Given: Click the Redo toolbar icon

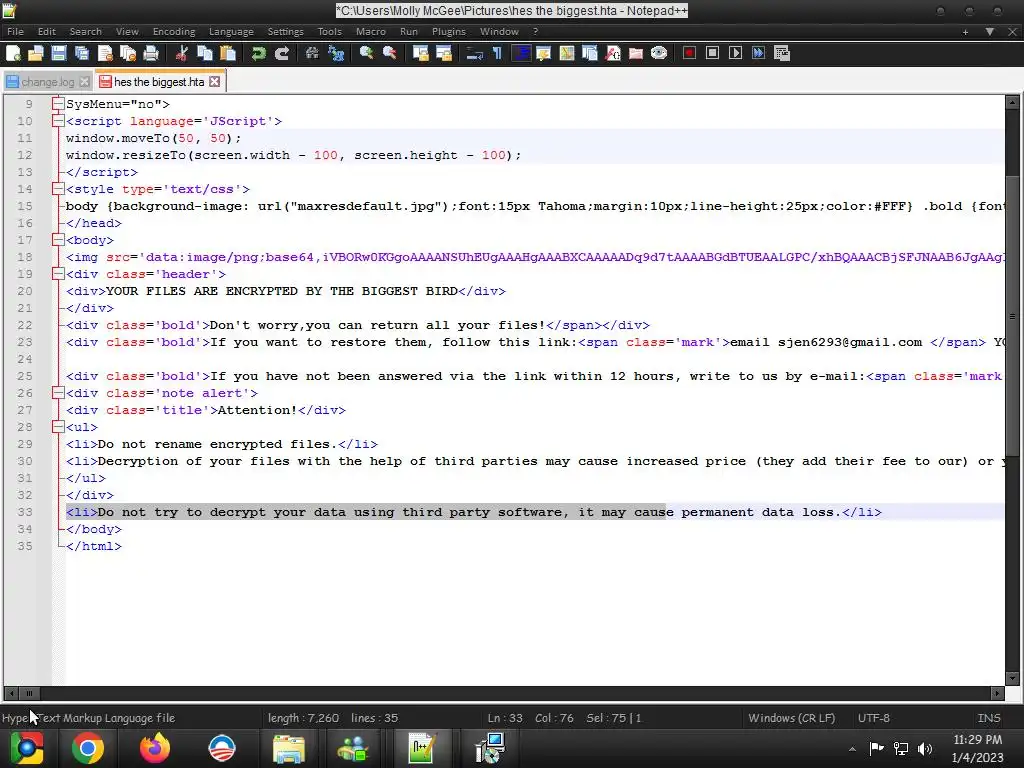Looking at the screenshot, I should pyautogui.click(x=281, y=54).
